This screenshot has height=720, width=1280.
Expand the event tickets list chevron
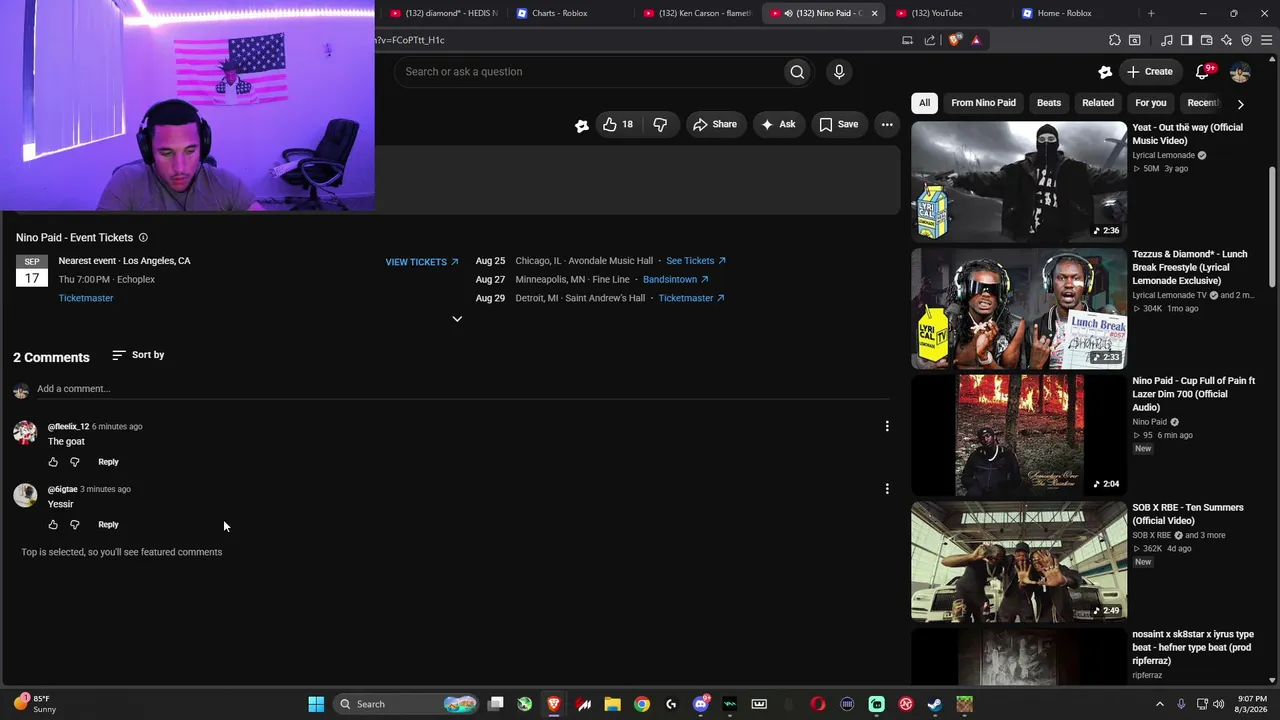[x=457, y=319]
